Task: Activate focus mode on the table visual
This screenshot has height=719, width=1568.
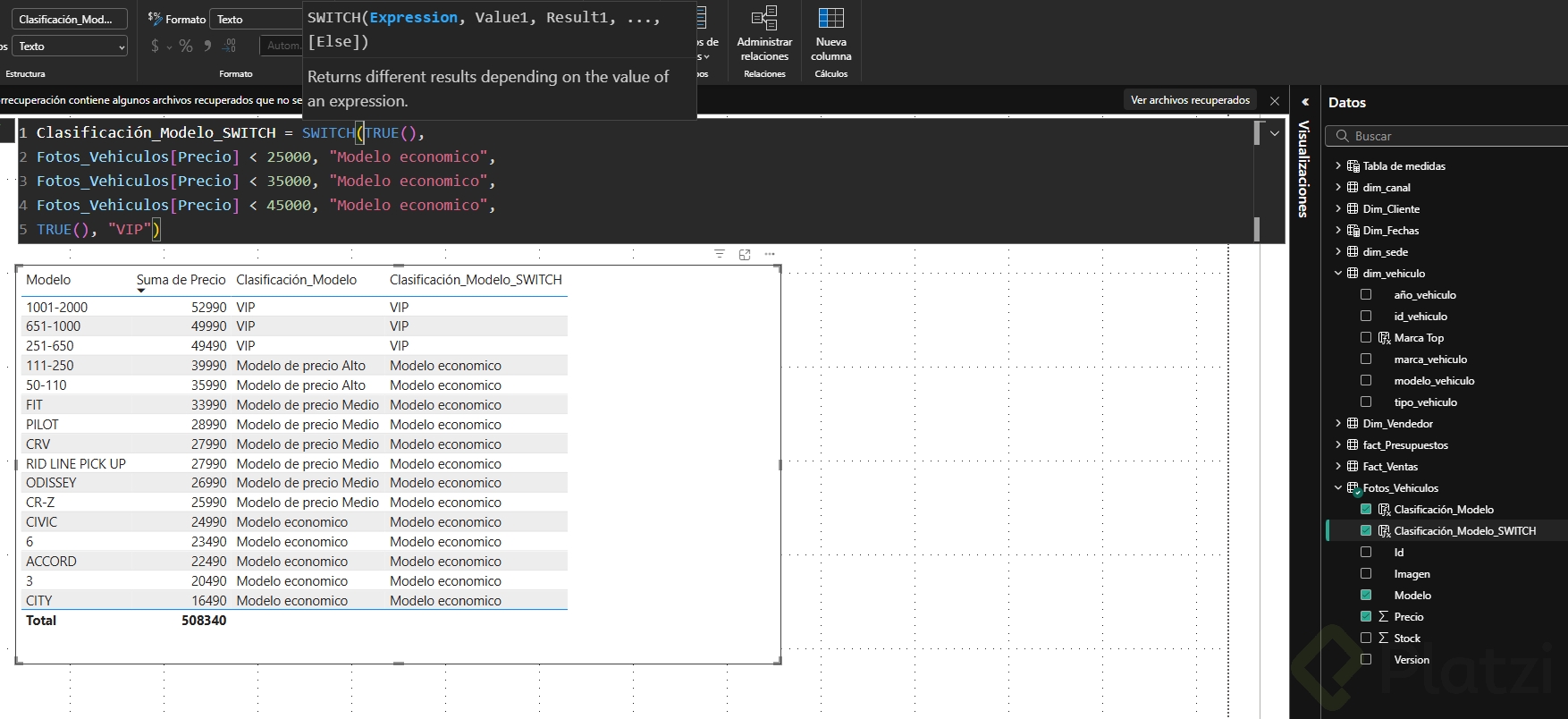Action: 745,254
